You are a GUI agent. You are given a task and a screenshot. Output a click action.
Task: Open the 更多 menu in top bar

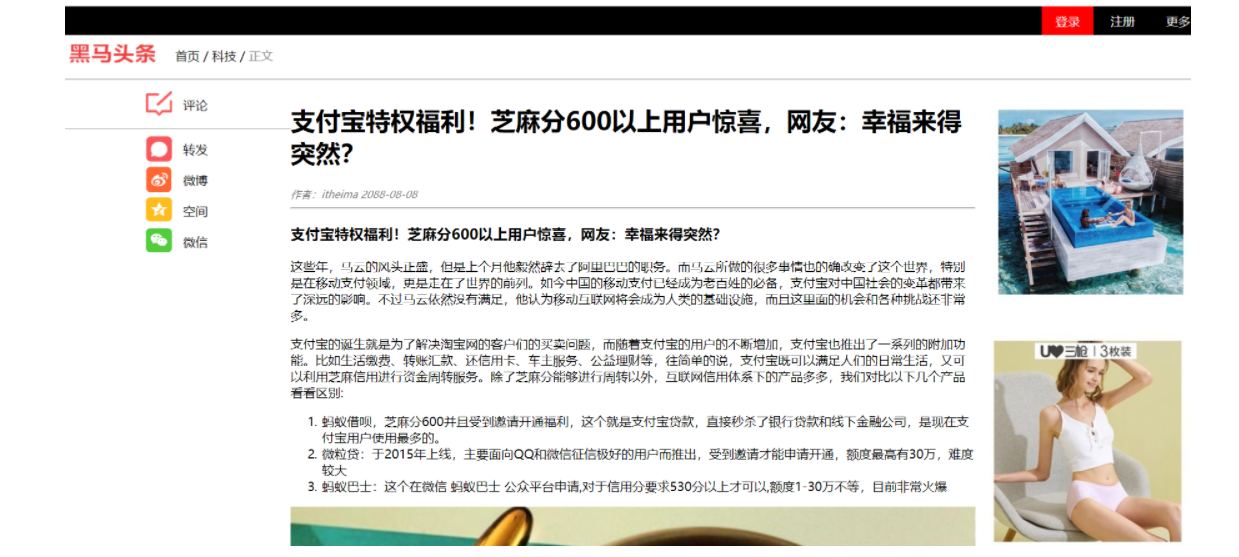pyautogui.click(x=1178, y=22)
